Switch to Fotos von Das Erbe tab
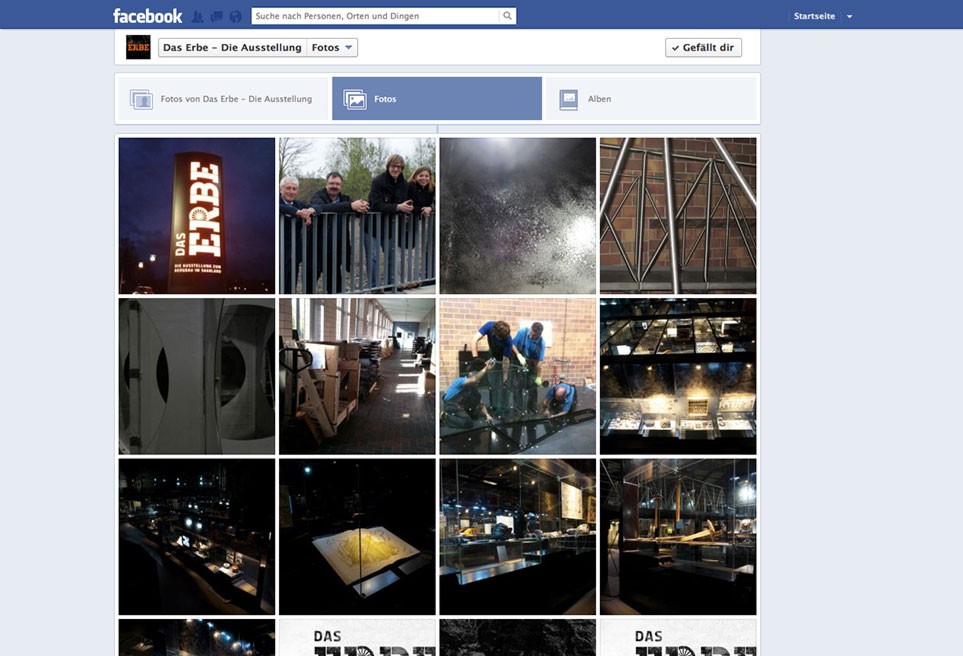The width and height of the screenshot is (963, 656). (x=224, y=99)
